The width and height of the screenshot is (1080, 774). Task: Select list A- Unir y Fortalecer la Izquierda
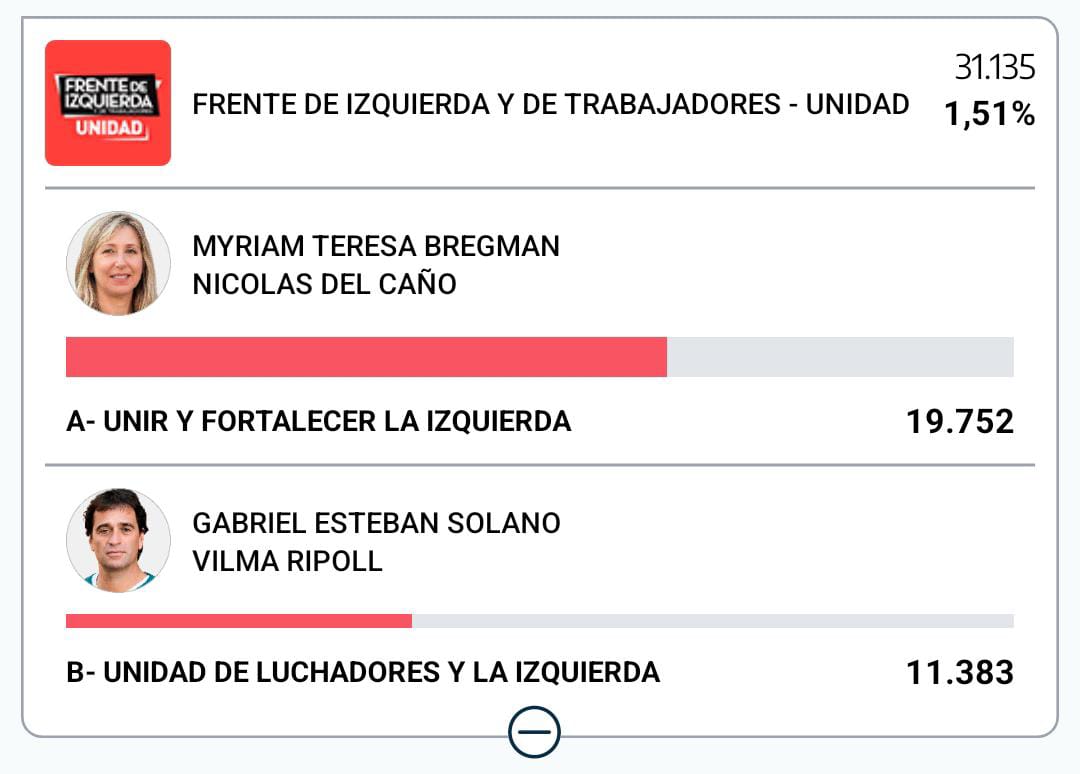click(x=318, y=422)
